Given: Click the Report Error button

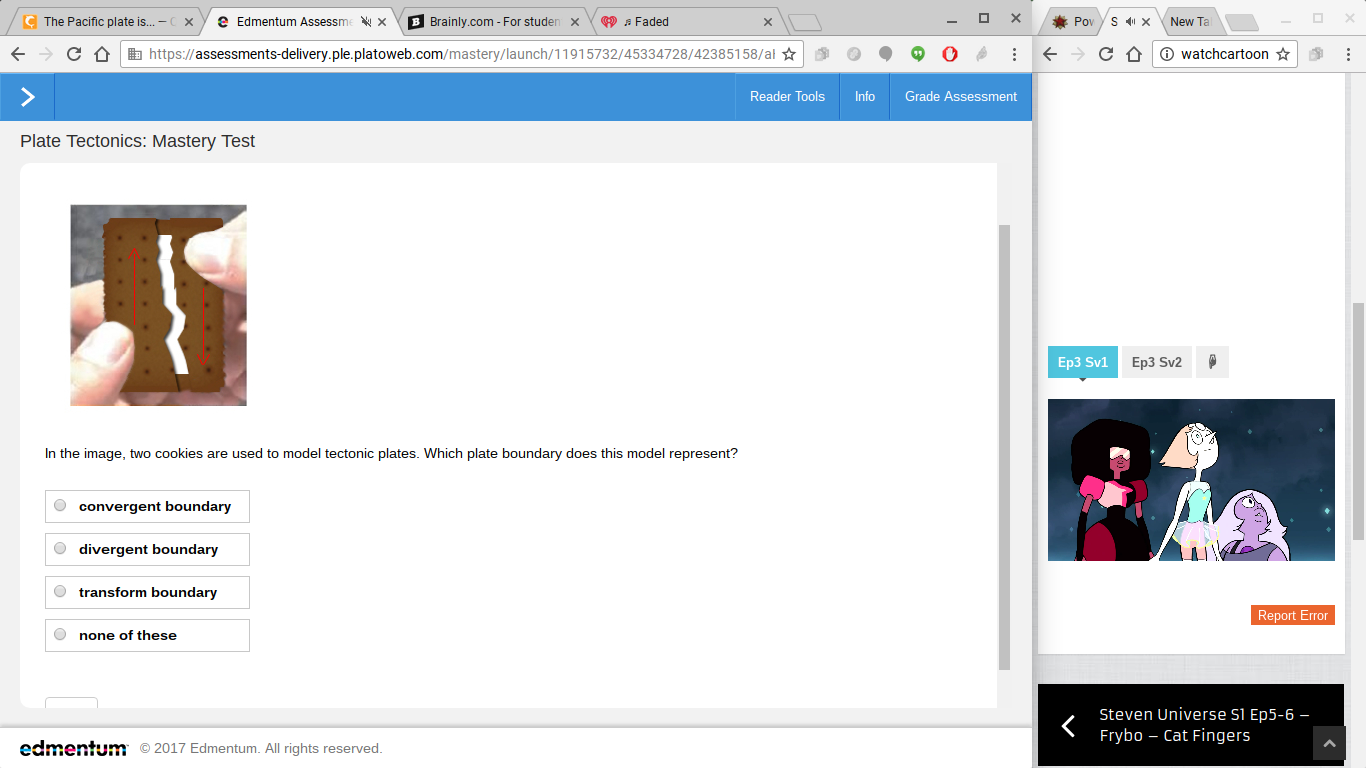Looking at the screenshot, I should pyautogui.click(x=1293, y=615).
